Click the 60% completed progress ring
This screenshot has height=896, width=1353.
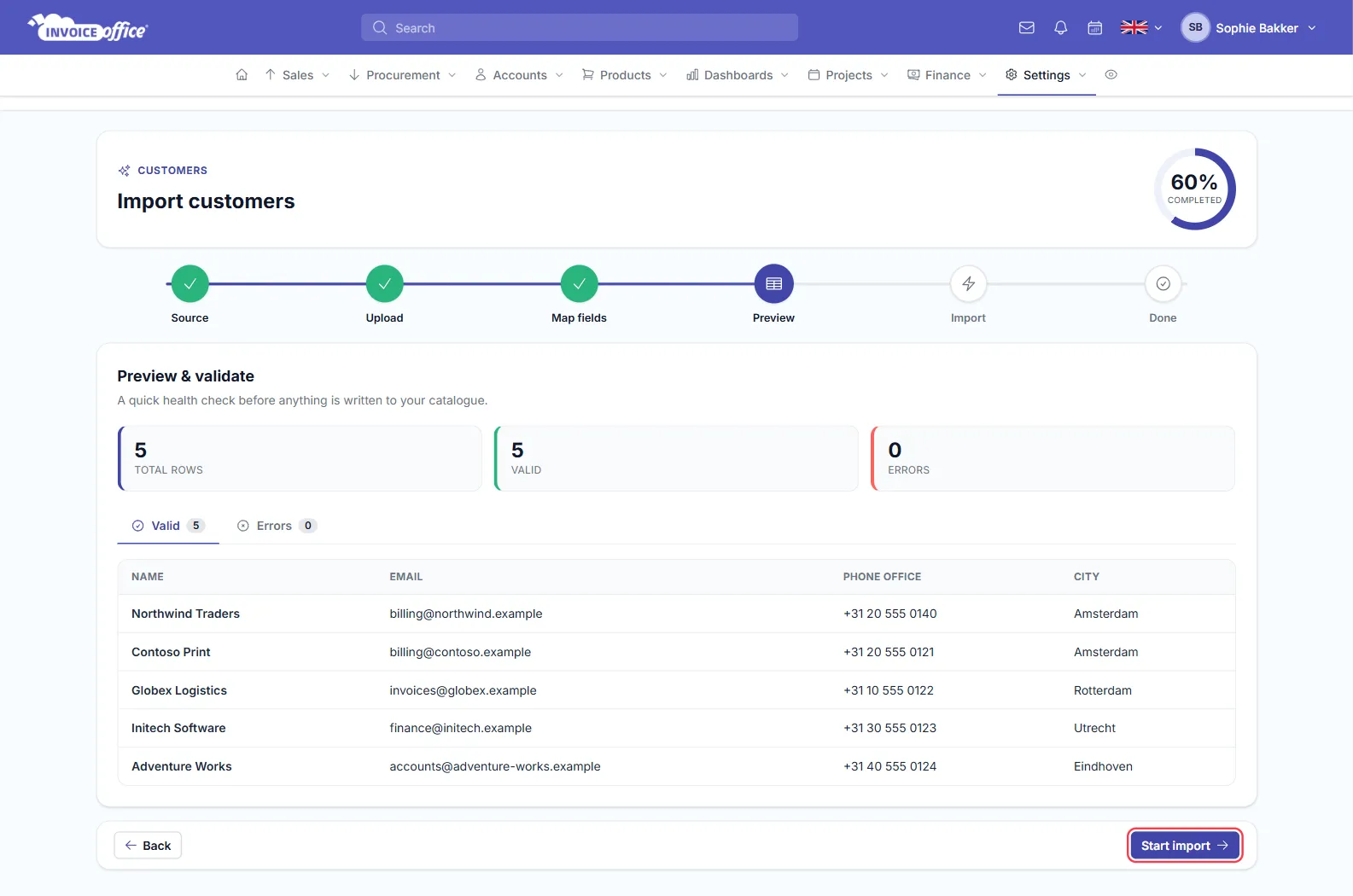click(1194, 189)
